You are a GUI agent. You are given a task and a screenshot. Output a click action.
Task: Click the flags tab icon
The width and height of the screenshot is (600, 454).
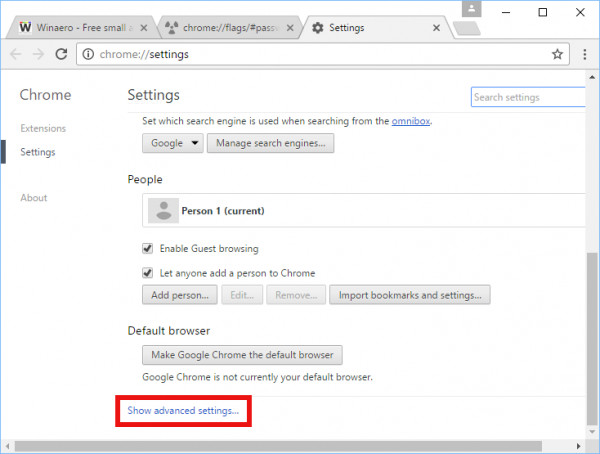pos(171,28)
